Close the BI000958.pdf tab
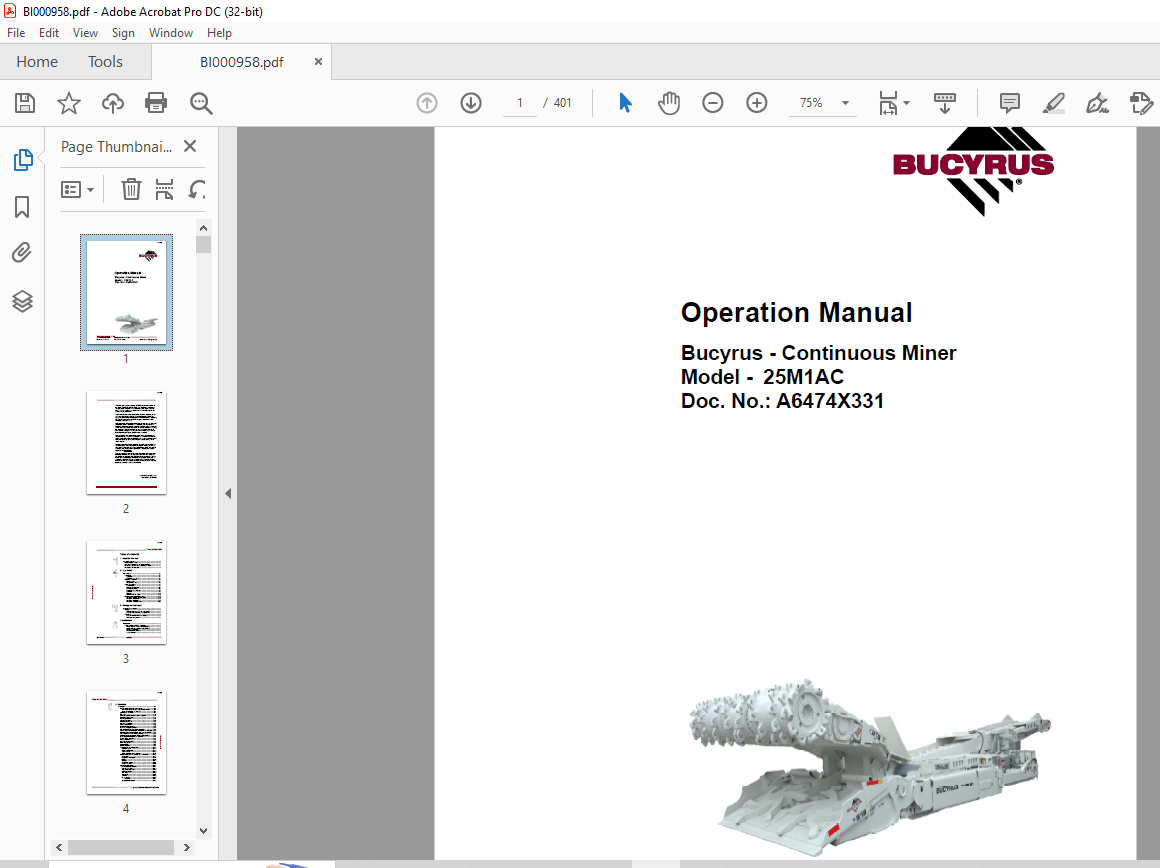 click(318, 61)
